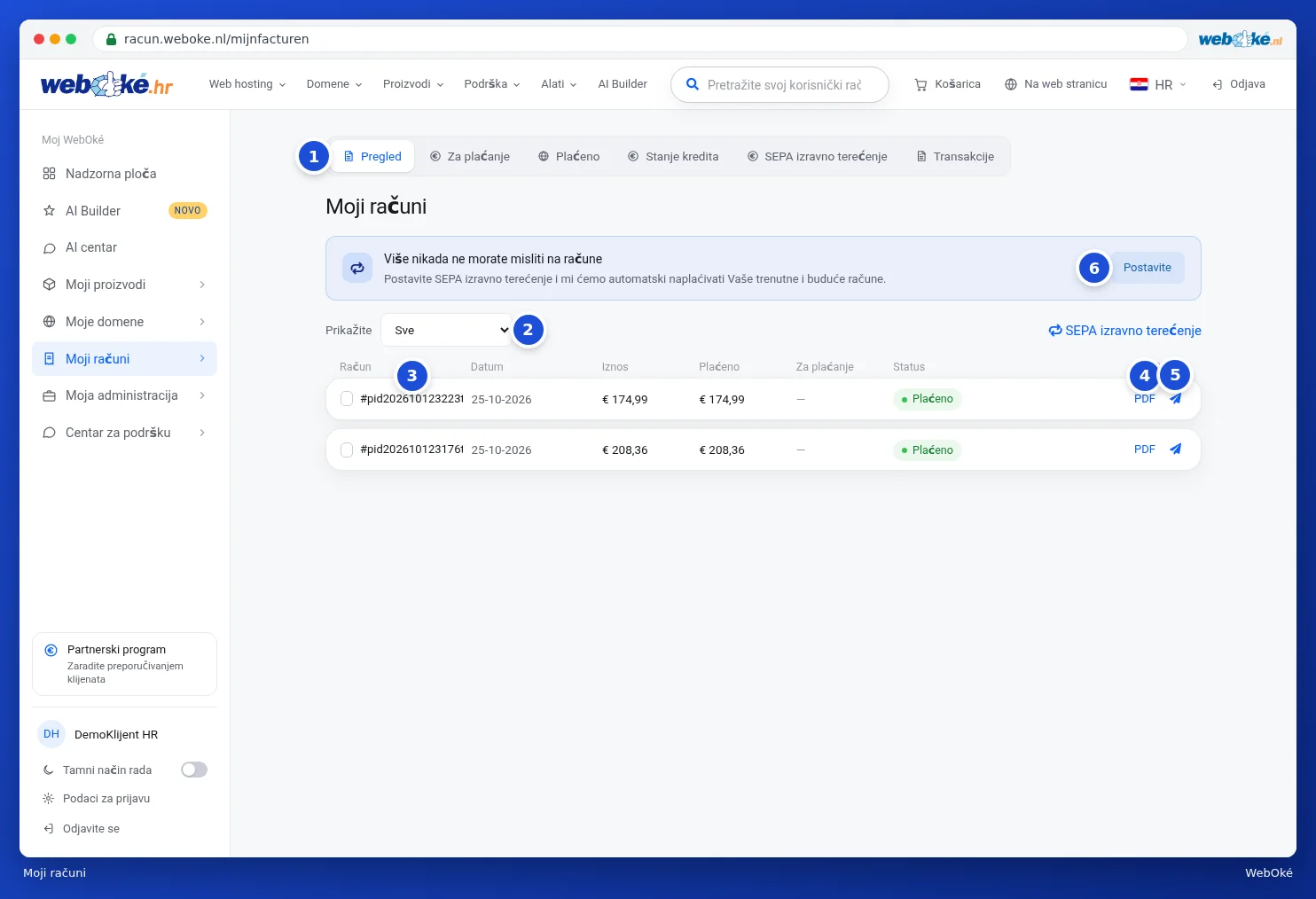Open the Domene menu

point(334,84)
